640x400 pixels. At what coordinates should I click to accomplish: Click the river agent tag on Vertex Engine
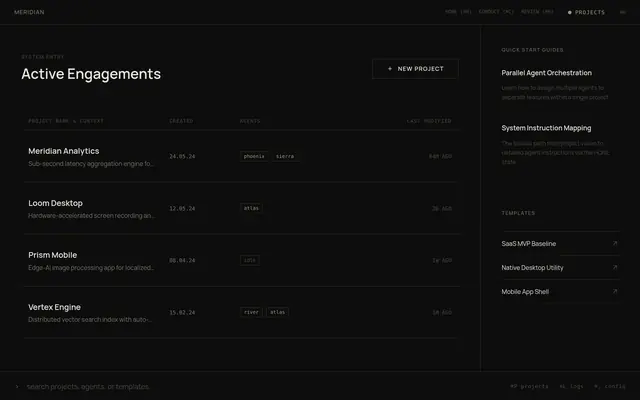(x=251, y=312)
